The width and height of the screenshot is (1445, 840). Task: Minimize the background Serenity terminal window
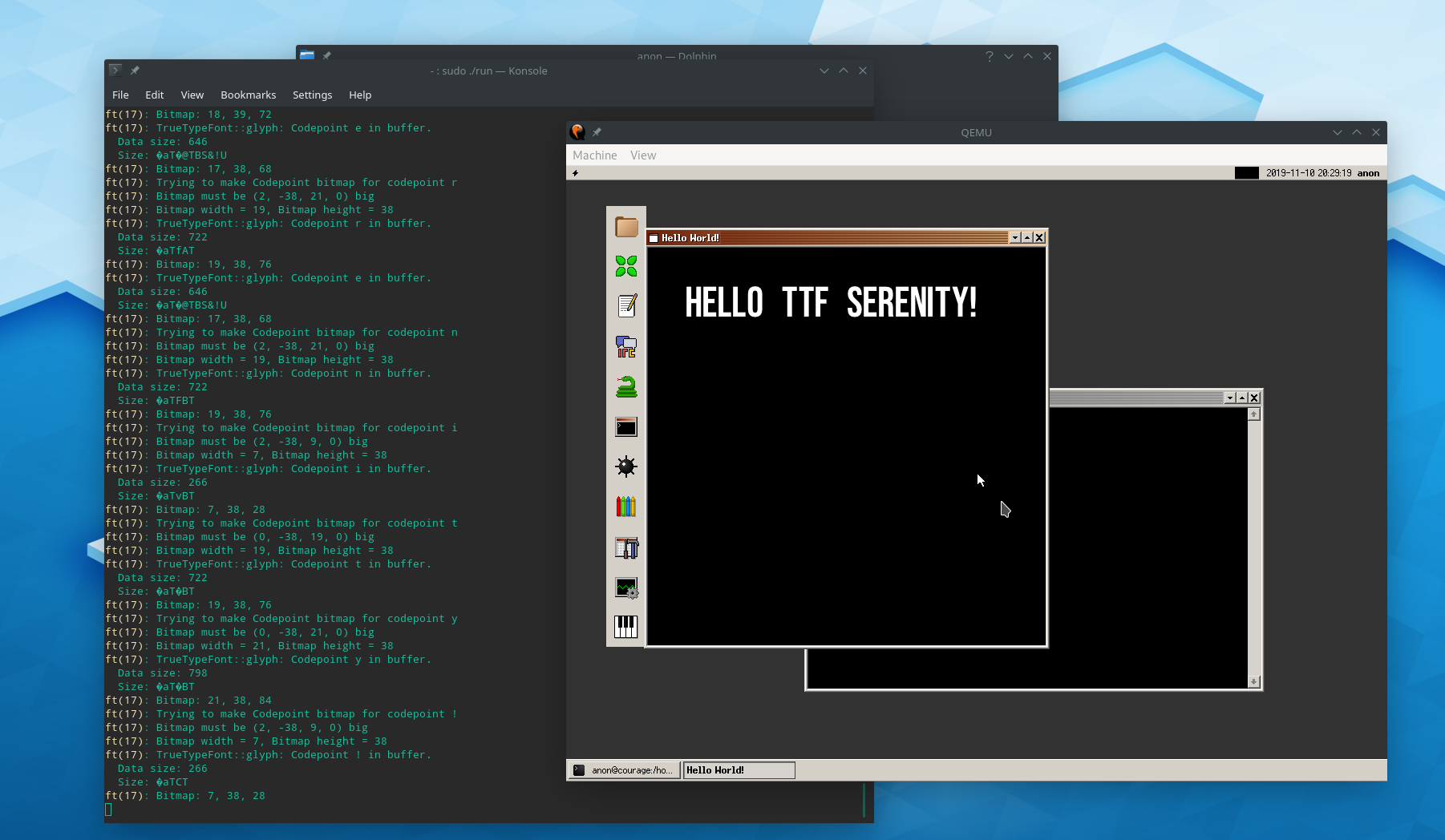point(1230,398)
